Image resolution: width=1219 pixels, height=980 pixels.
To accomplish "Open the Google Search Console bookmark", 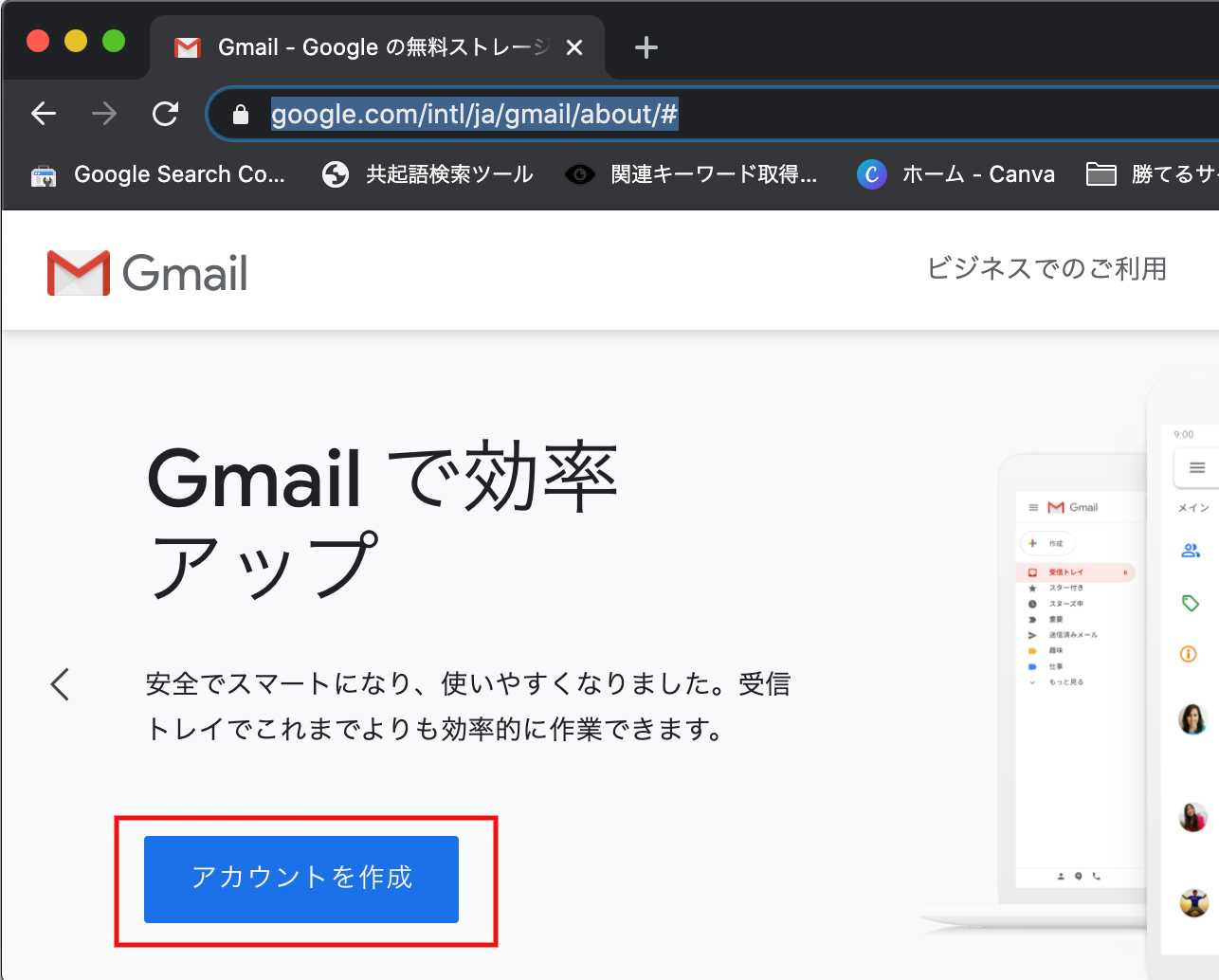I will tap(157, 174).
